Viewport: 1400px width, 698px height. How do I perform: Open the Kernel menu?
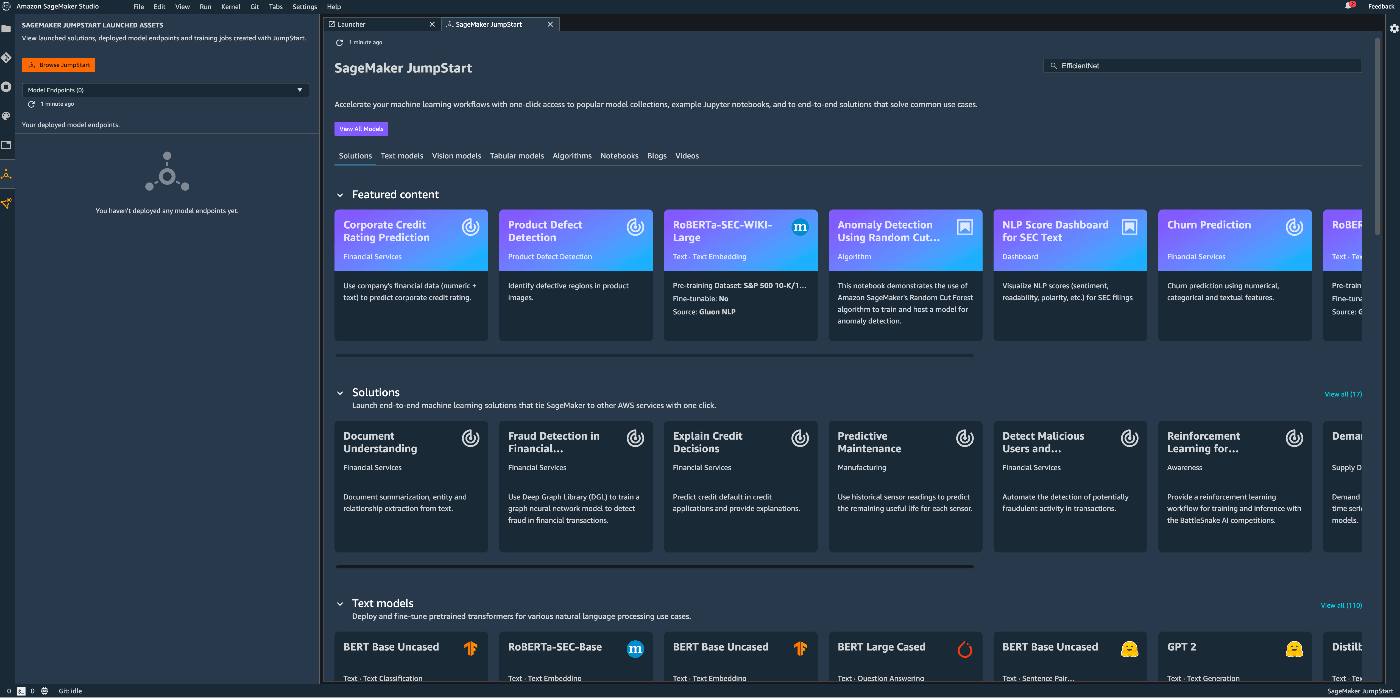230,6
